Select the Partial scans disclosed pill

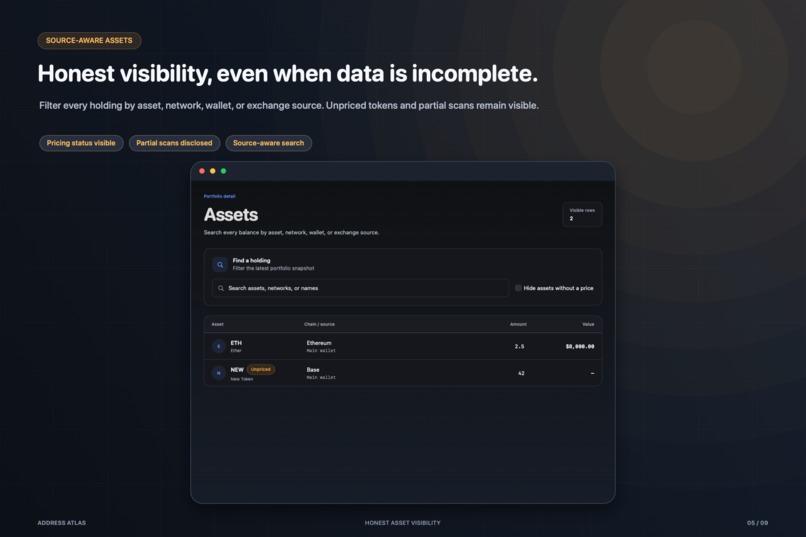[174, 143]
